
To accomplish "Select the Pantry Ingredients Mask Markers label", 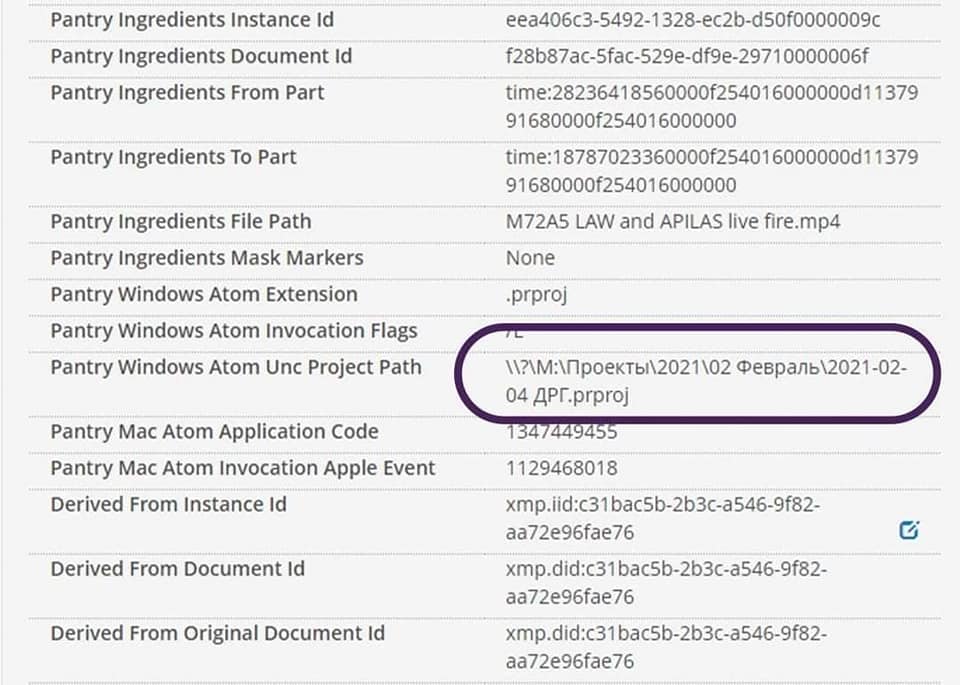I will point(207,258).
